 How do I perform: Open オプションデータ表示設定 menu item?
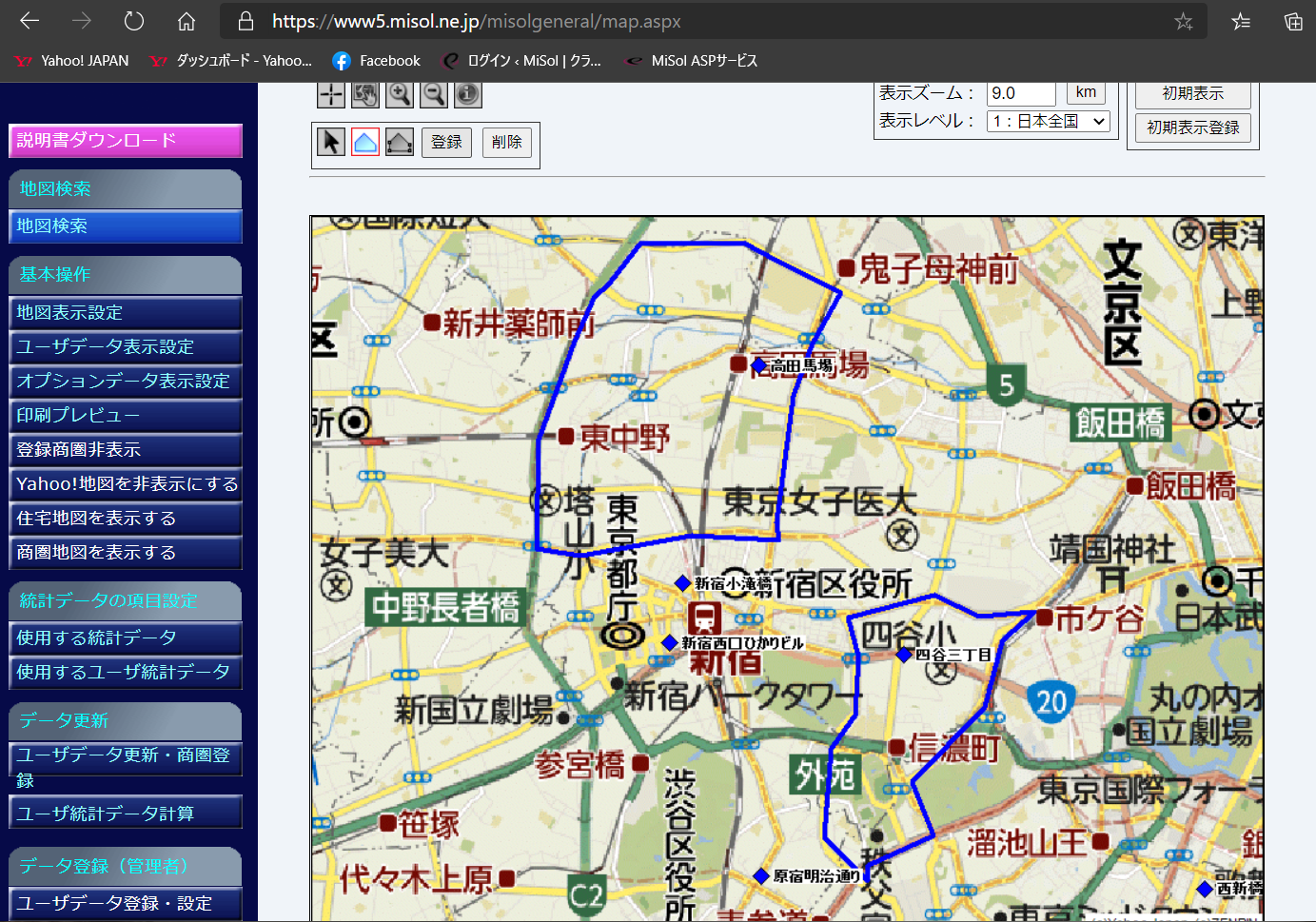click(126, 382)
